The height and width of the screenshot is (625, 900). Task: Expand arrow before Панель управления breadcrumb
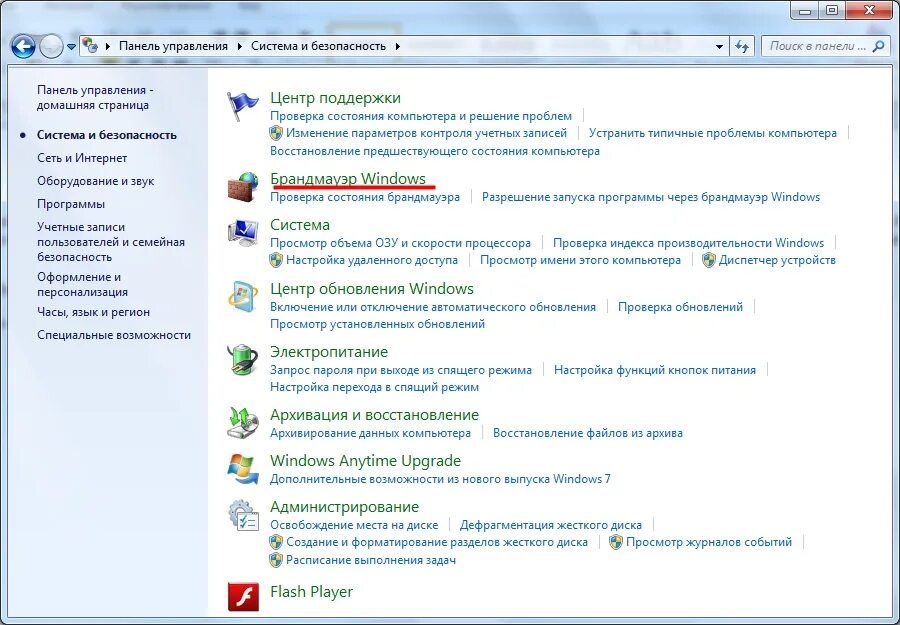[108, 46]
